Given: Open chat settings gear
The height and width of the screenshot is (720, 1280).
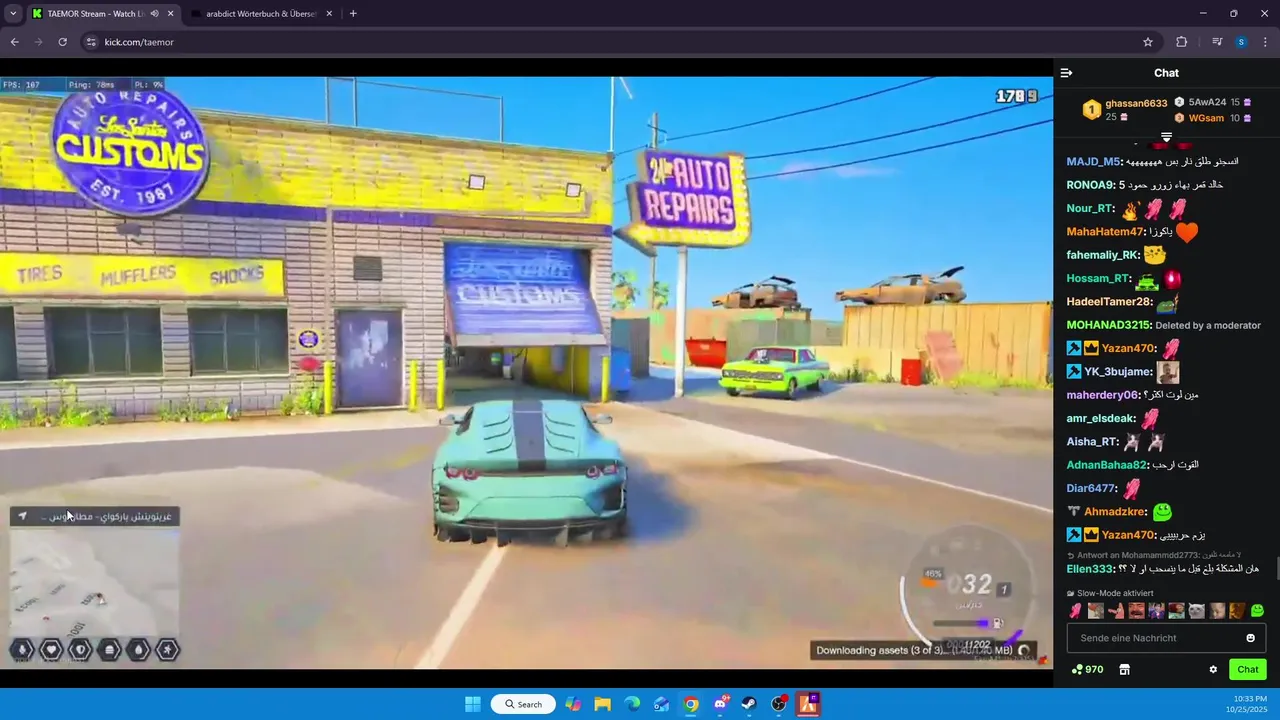Looking at the screenshot, I should [1213, 669].
